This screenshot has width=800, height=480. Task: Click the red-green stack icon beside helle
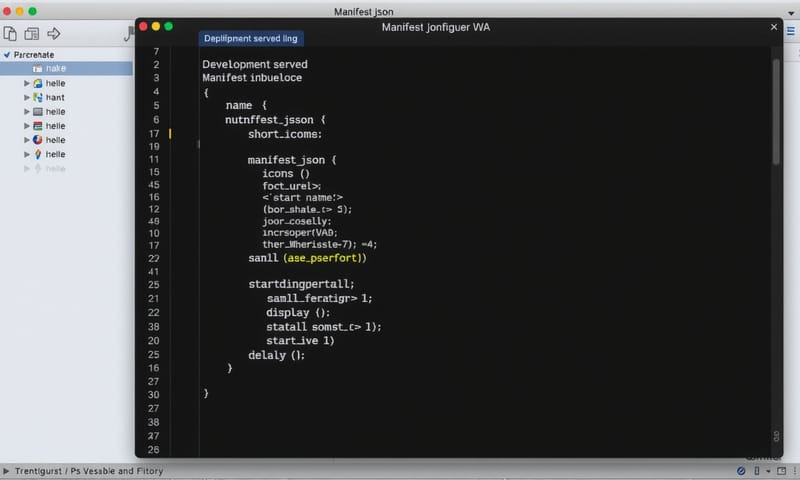pyautogui.click(x=38, y=125)
